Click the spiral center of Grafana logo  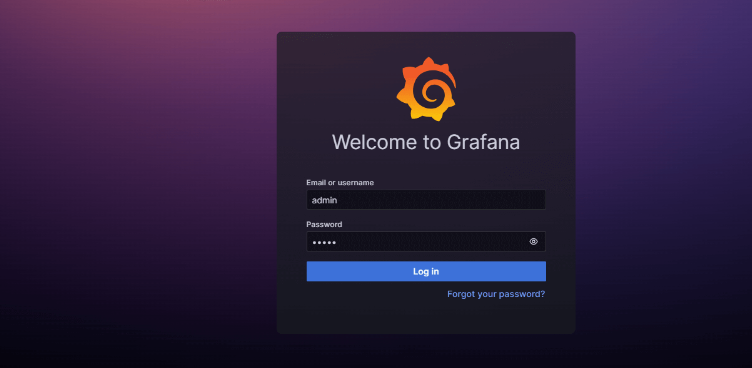tap(429, 92)
